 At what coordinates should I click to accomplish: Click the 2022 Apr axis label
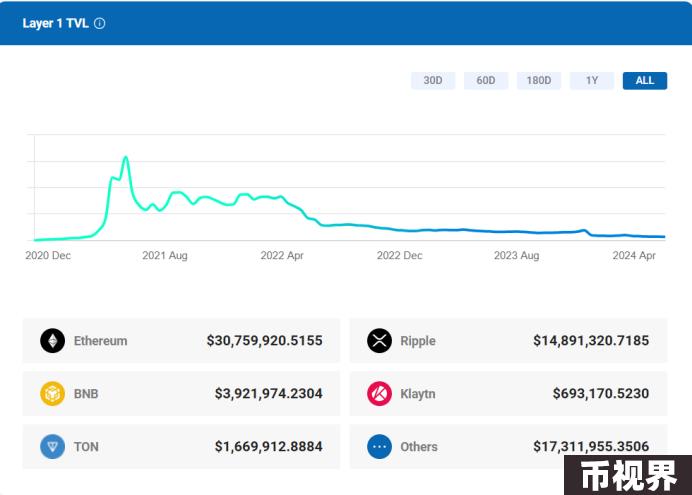click(282, 256)
